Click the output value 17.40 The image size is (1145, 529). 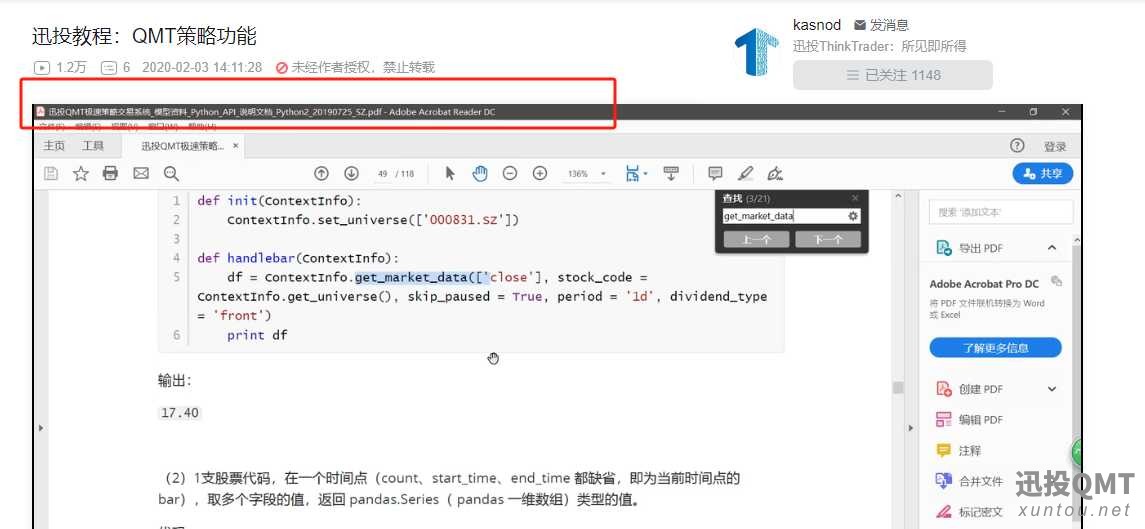click(x=180, y=413)
